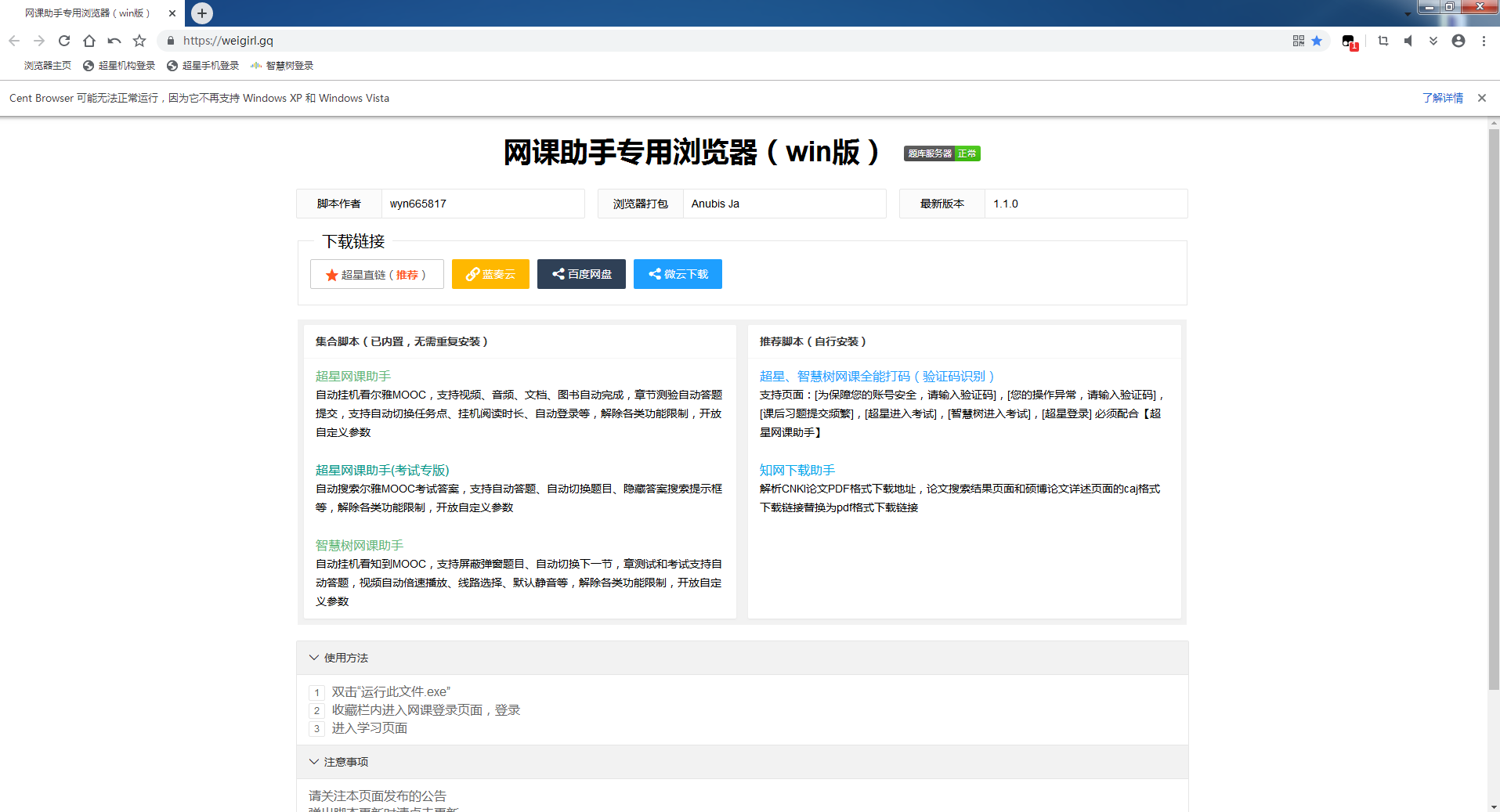
Task: Open the 超星手机登录 bookmark
Action: click(203, 66)
